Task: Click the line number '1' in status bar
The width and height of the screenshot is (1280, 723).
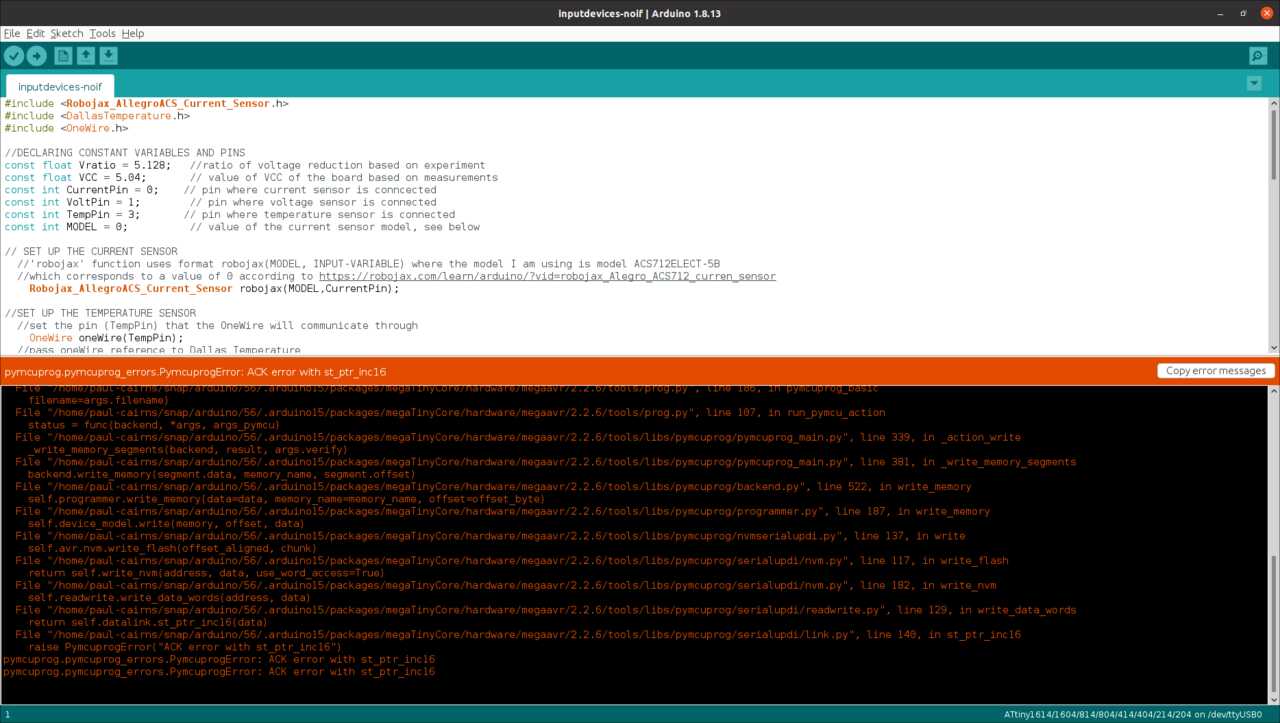Action: 6,714
